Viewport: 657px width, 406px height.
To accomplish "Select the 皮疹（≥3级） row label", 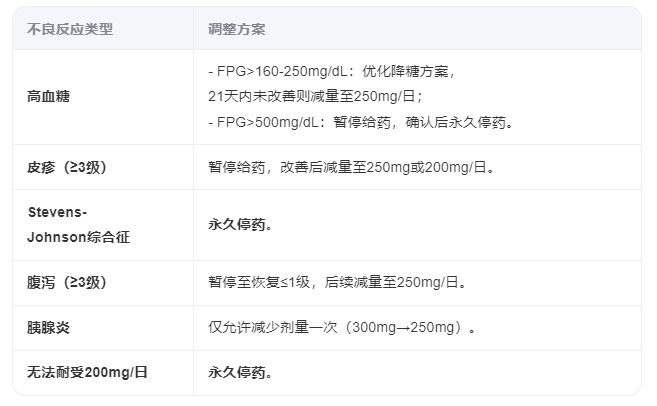I will coord(67,167).
